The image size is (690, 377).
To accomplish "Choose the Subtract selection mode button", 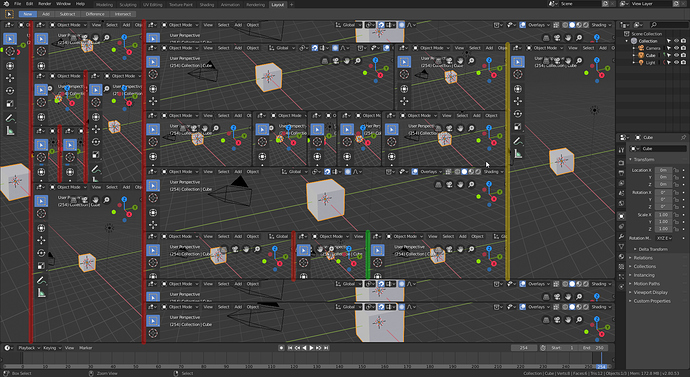I will point(67,14).
